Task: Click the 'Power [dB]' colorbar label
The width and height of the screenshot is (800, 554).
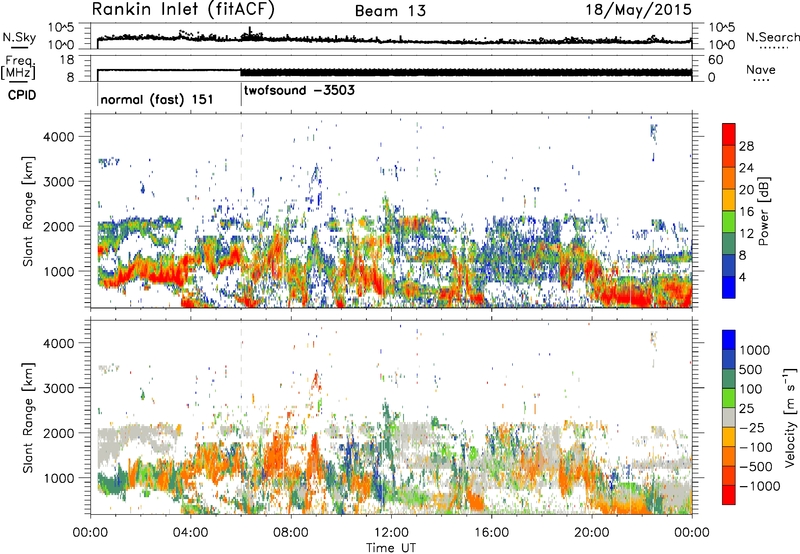Action: tap(764, 211)
